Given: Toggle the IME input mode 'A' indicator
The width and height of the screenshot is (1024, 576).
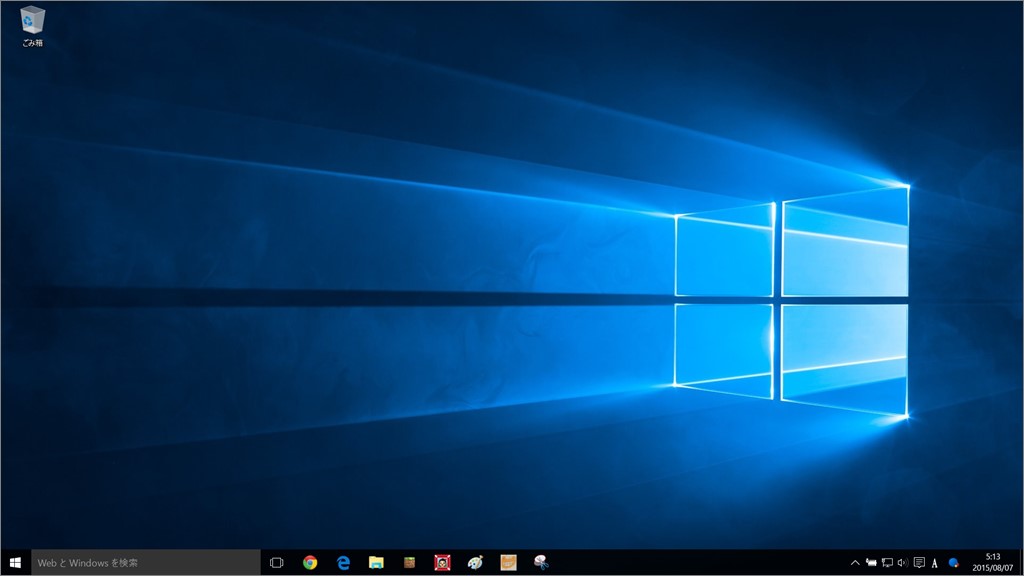Looking at the screenshot, I should coord(935,563).
